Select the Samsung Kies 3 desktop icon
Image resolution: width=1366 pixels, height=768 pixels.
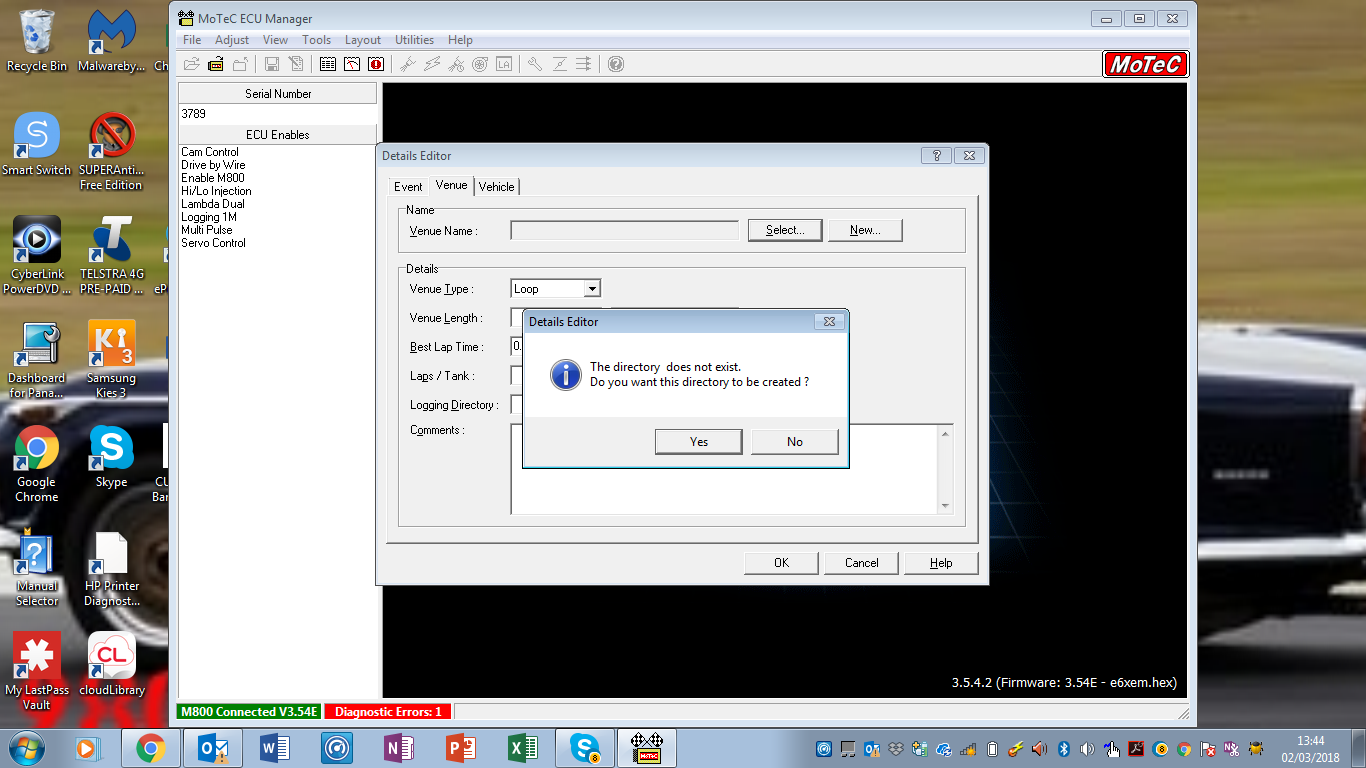click(x=111, y=359)
